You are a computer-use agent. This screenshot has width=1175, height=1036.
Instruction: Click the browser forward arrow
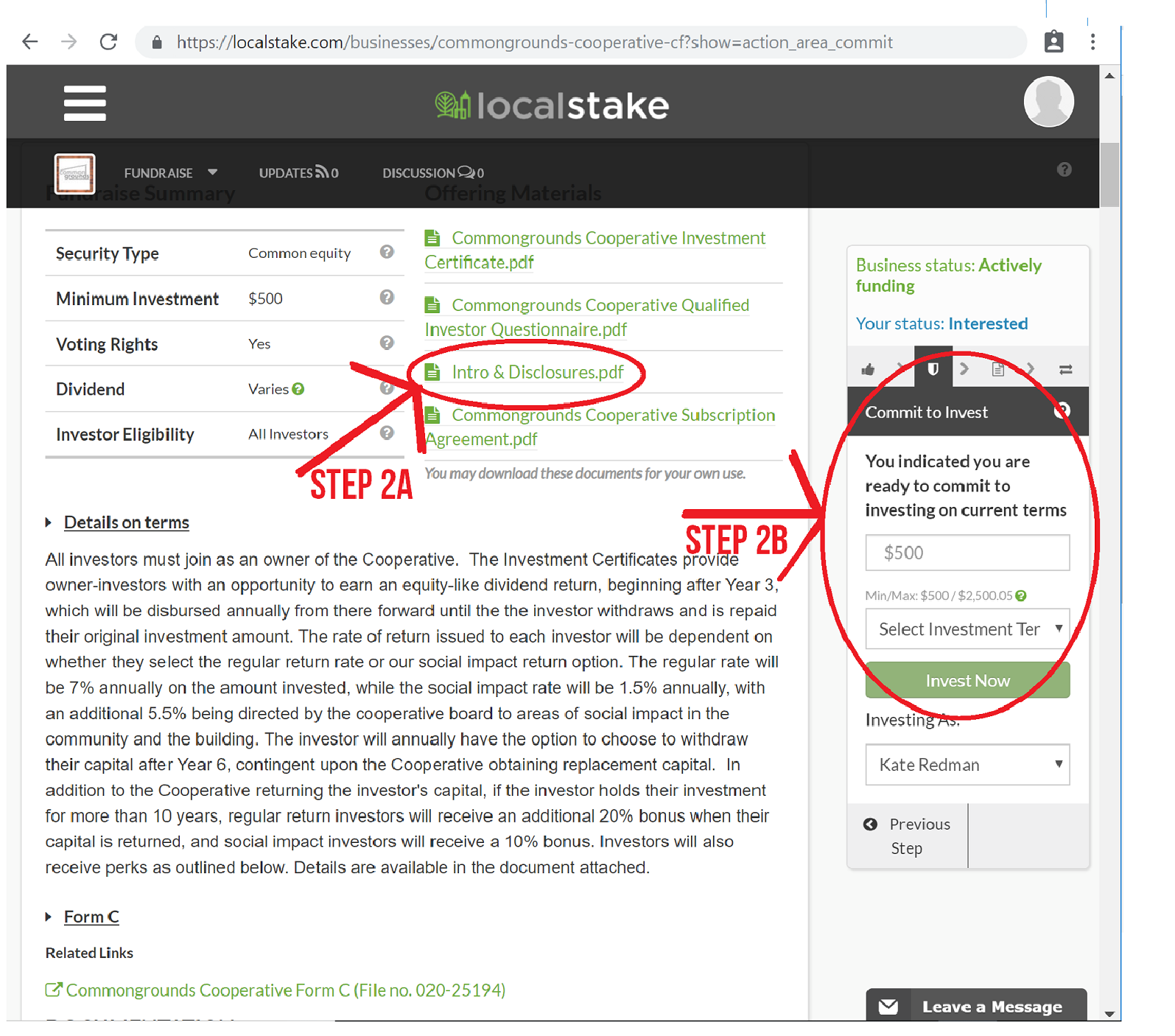pyautogui.click(x=69, y=42)
